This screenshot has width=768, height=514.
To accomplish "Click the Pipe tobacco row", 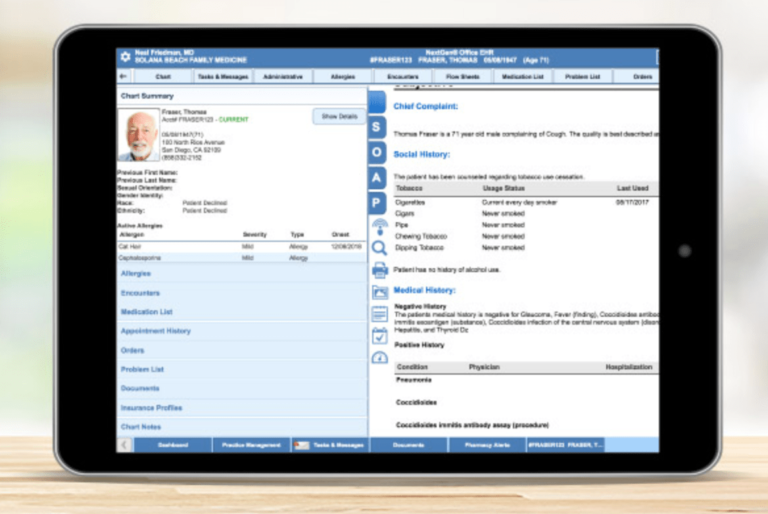I will pos(526,225).
